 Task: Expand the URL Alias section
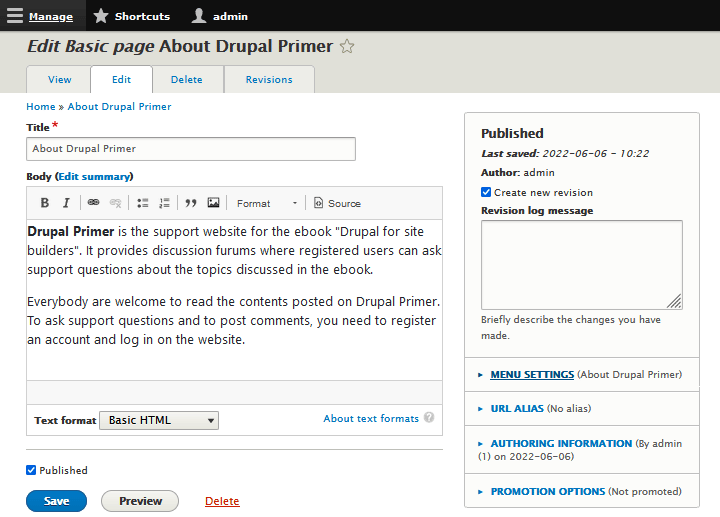516,409
